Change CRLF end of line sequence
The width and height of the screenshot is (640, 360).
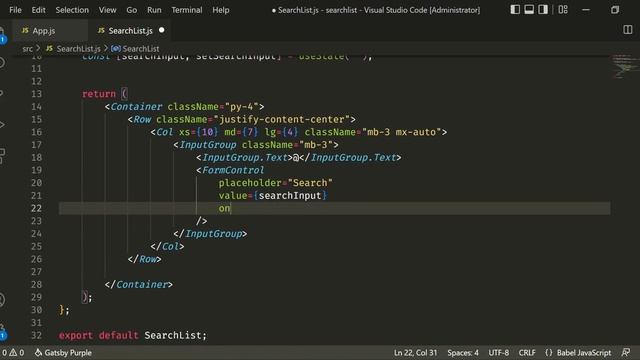527,353
